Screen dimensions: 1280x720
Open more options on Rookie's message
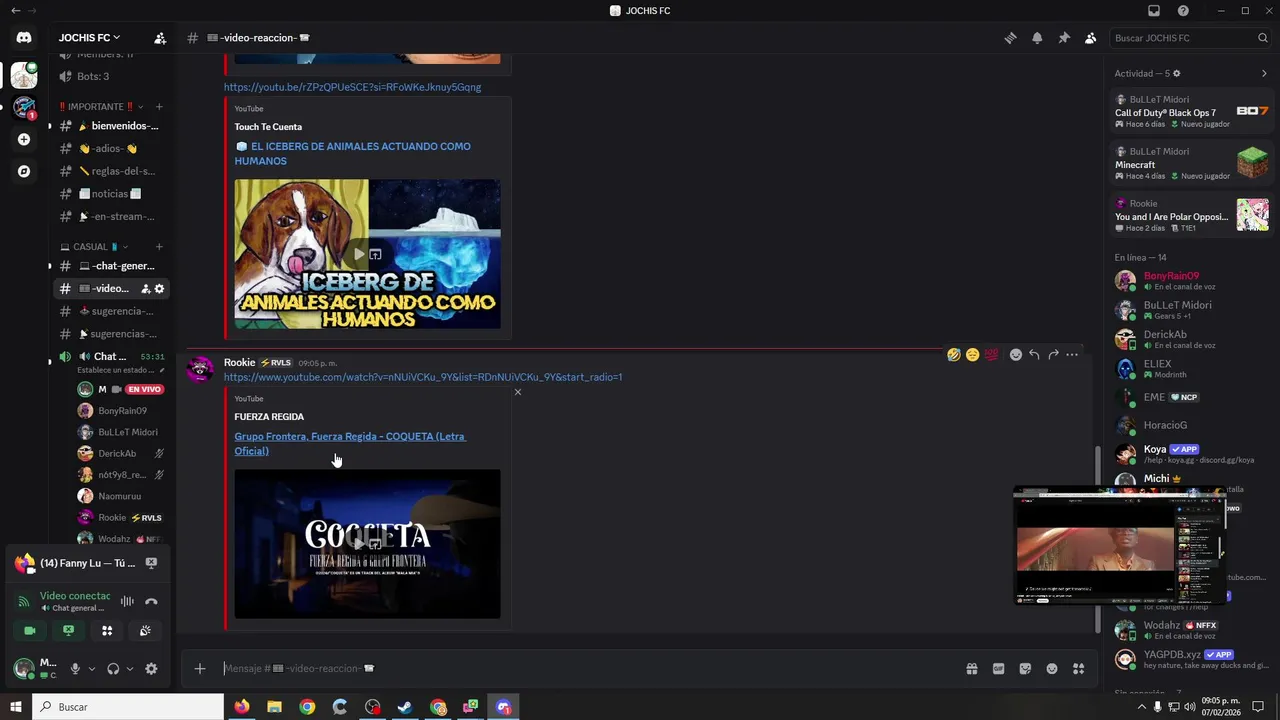click(x=1072, y=355)
